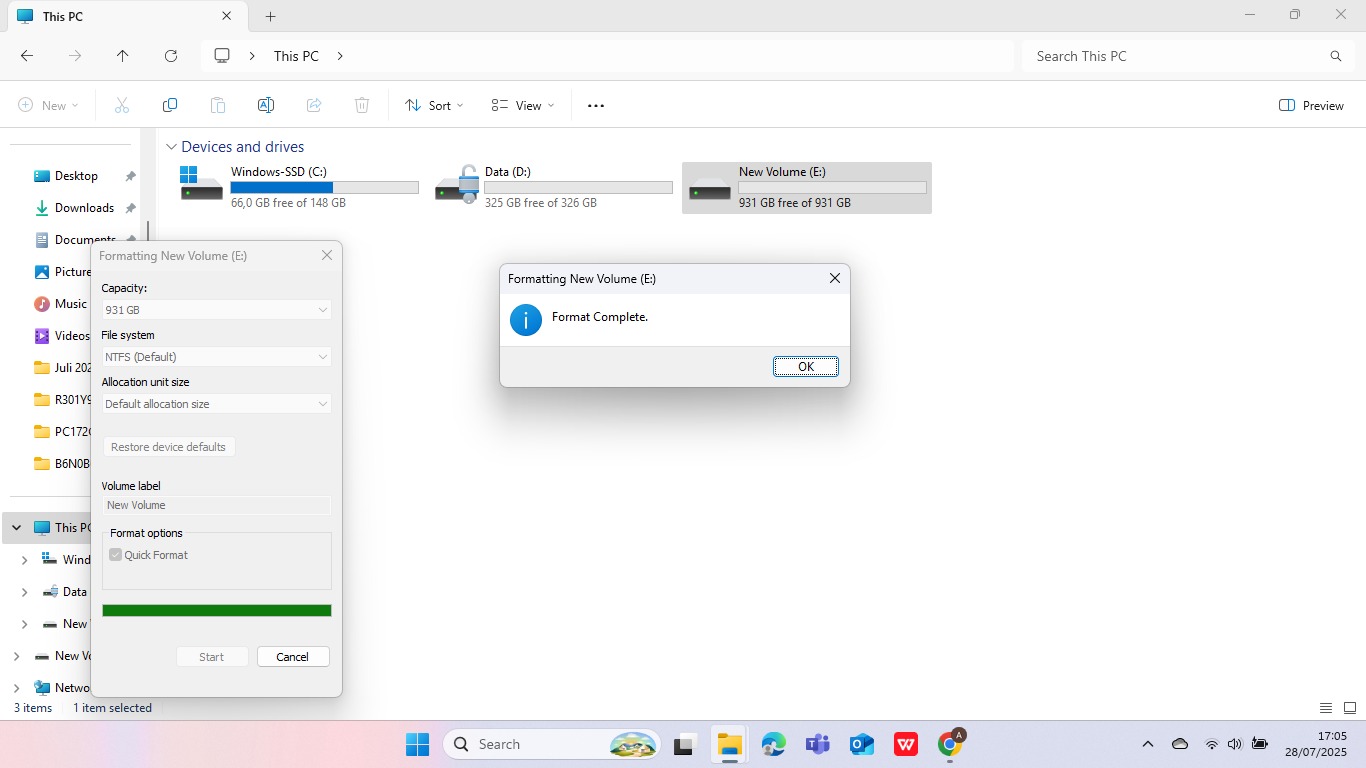This screenshot has height=768, width=1366.
Task: Open the File system dropdown
Action: 216,357
